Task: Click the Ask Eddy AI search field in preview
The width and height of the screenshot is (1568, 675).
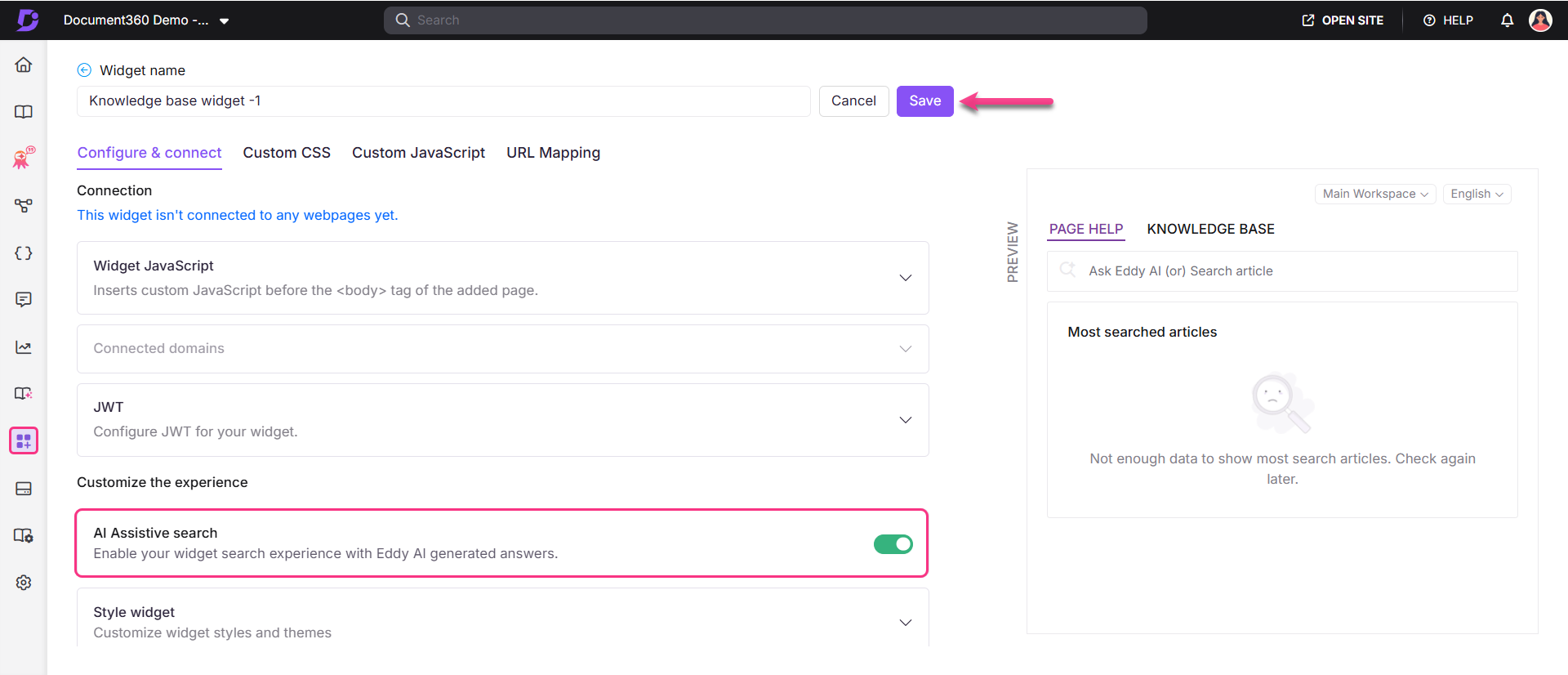Action: (x=1282, y=271)
